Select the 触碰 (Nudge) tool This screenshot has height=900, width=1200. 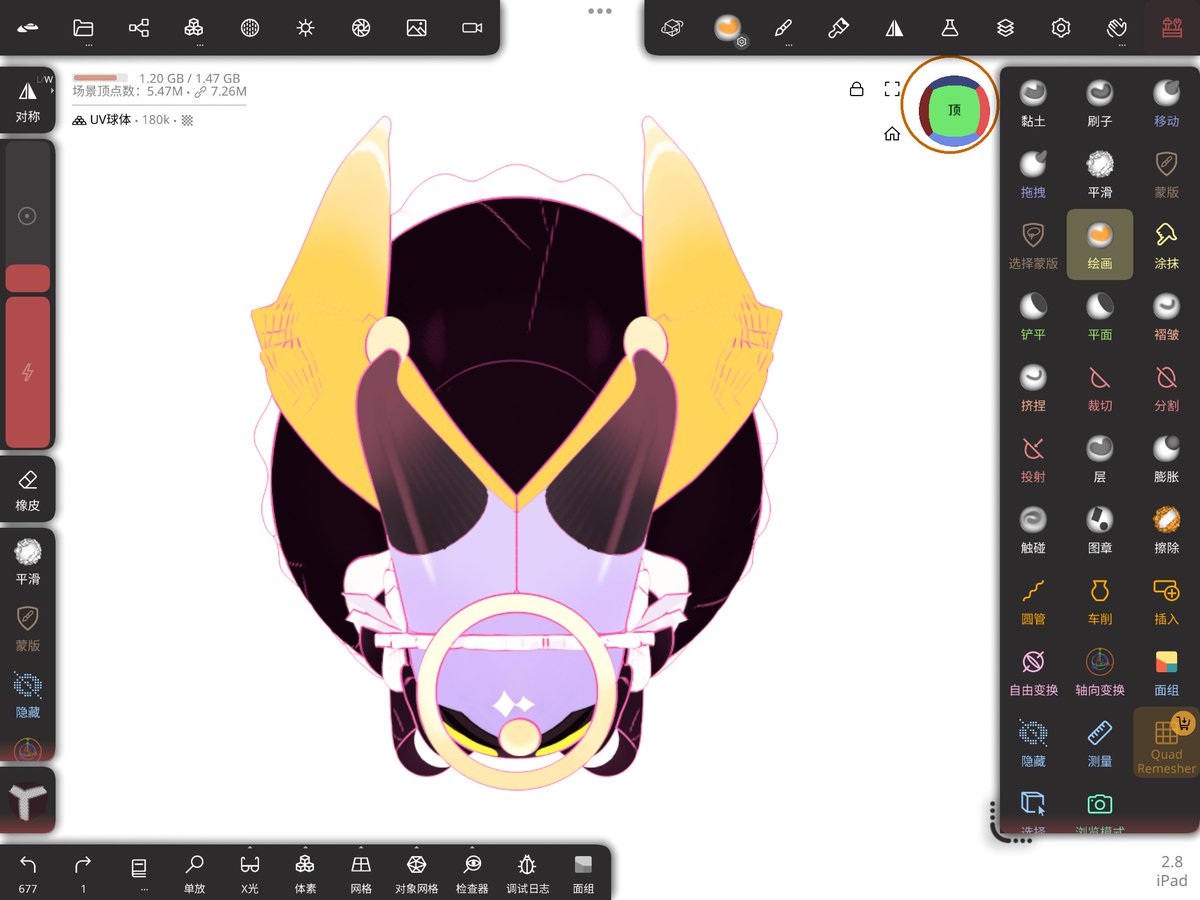(x=1033, y=528)
